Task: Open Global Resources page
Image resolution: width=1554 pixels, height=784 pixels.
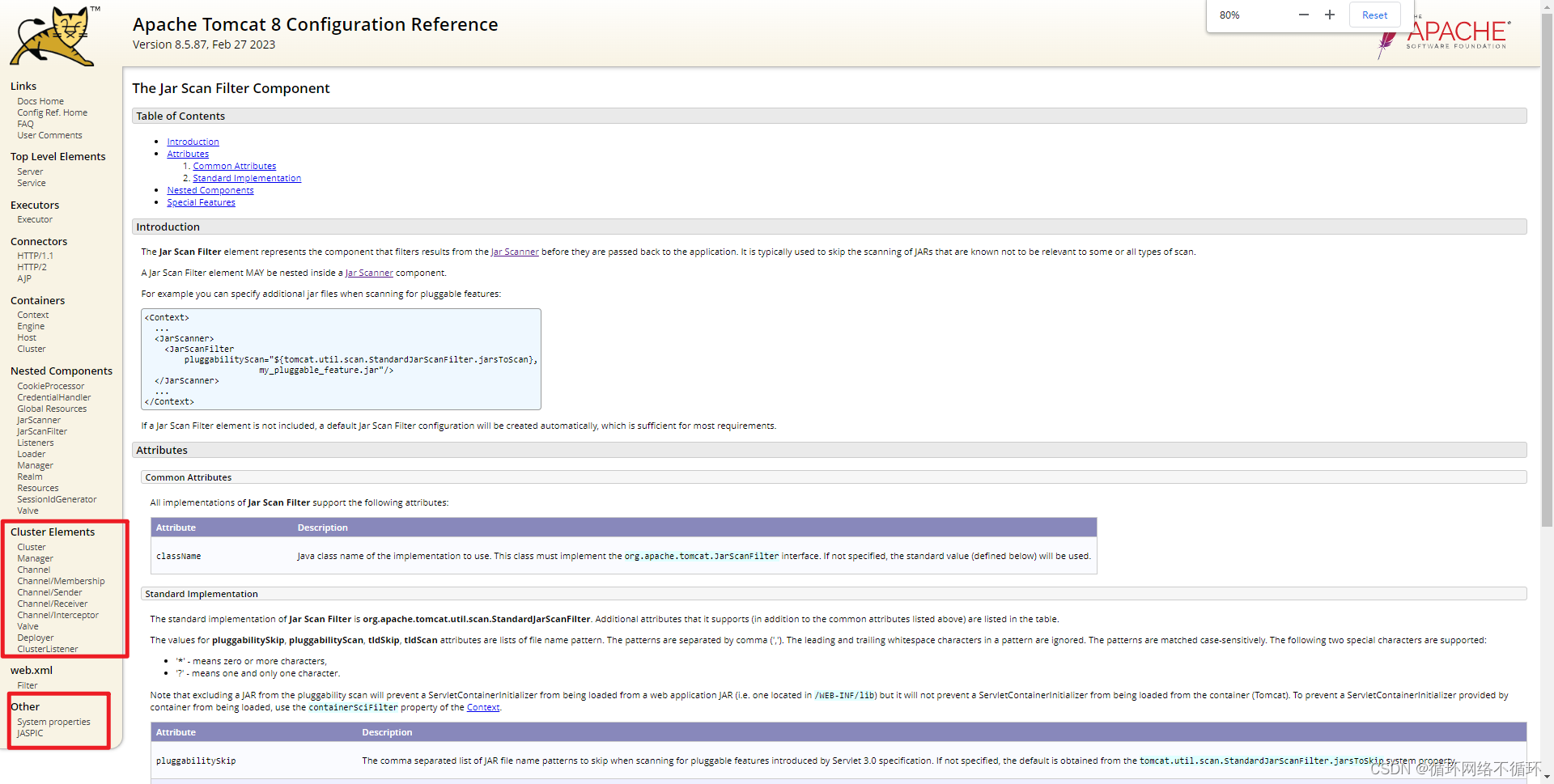Action: point(52,409)
